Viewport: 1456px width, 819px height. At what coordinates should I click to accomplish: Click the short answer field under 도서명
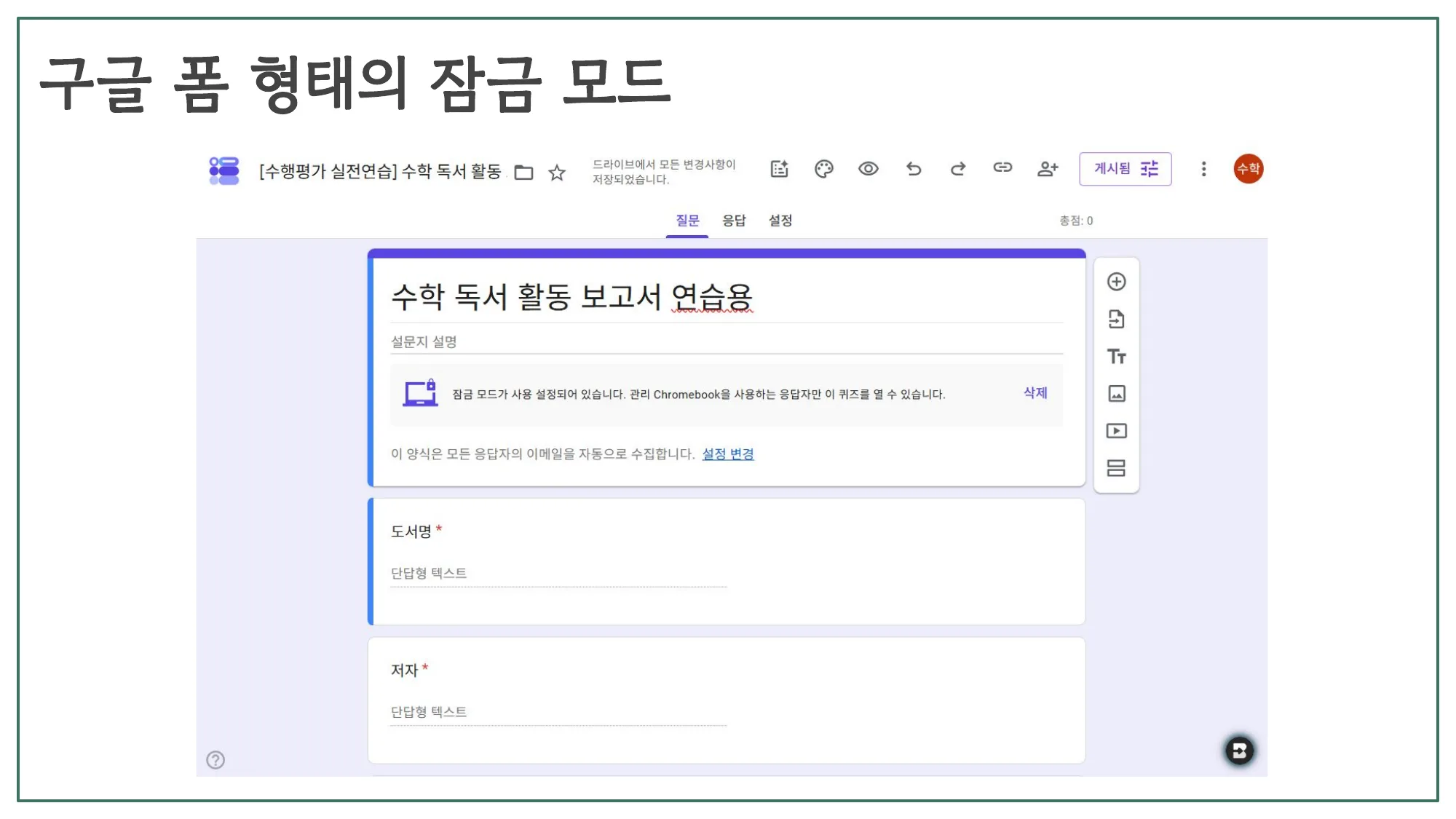(558, 574)
